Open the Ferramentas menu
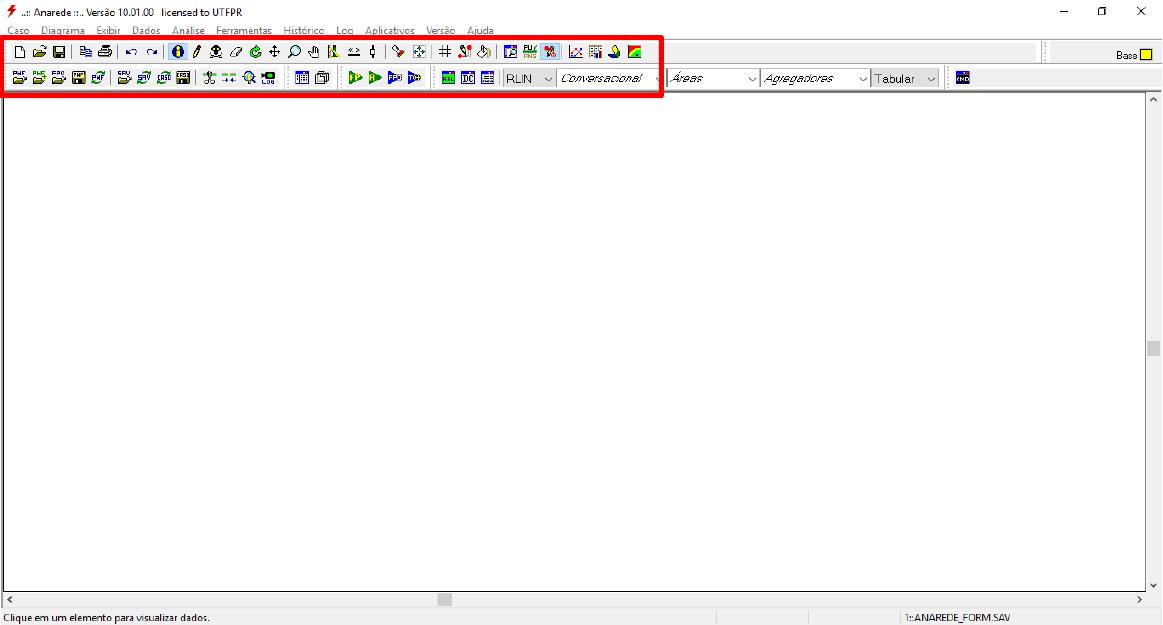Screen dimensions: 1163x625 pyautogui.click(x=243, y=31)
